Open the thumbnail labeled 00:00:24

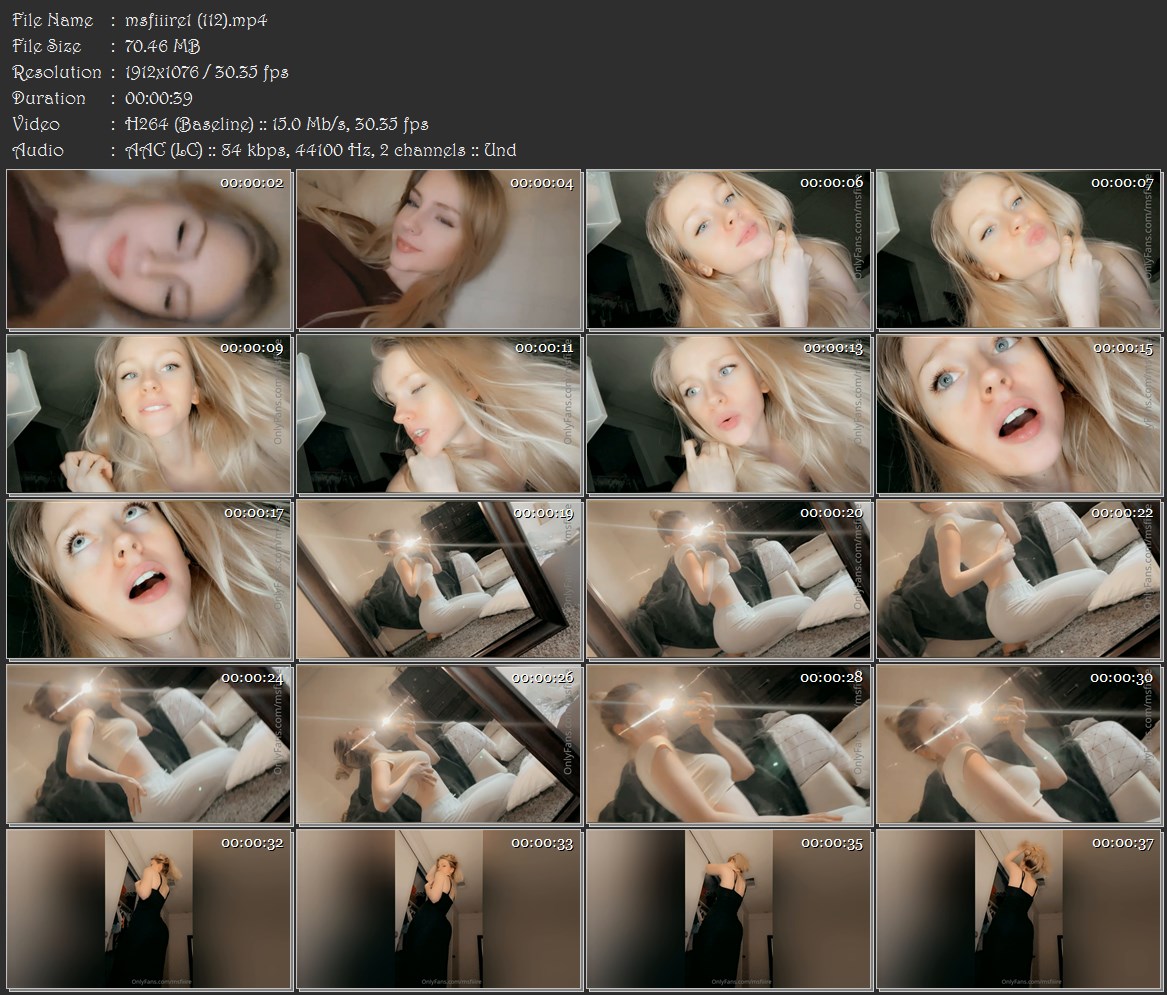click(x=149, y=744)
